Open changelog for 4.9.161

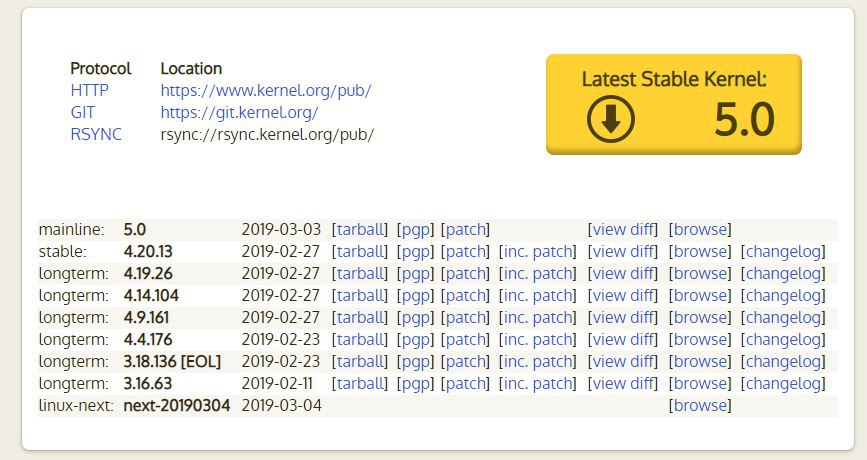pyautogui.click(x=783, y=318)
